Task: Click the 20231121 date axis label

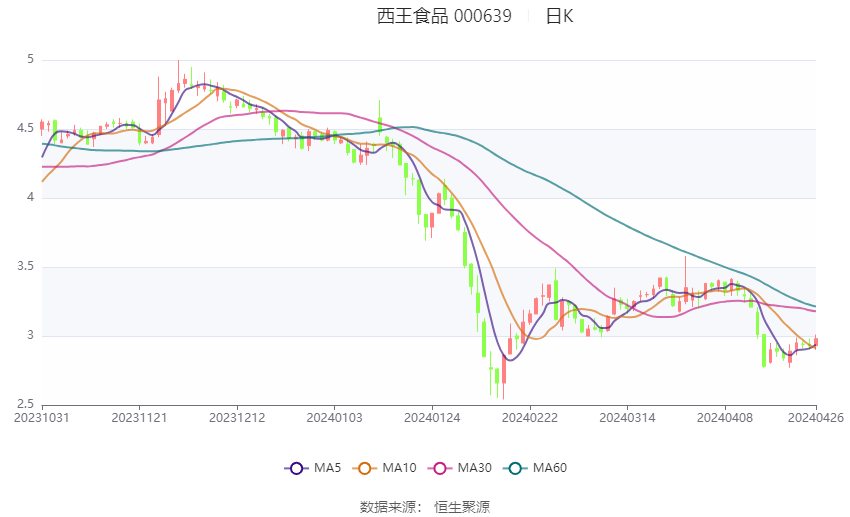Action: point(139,418)
